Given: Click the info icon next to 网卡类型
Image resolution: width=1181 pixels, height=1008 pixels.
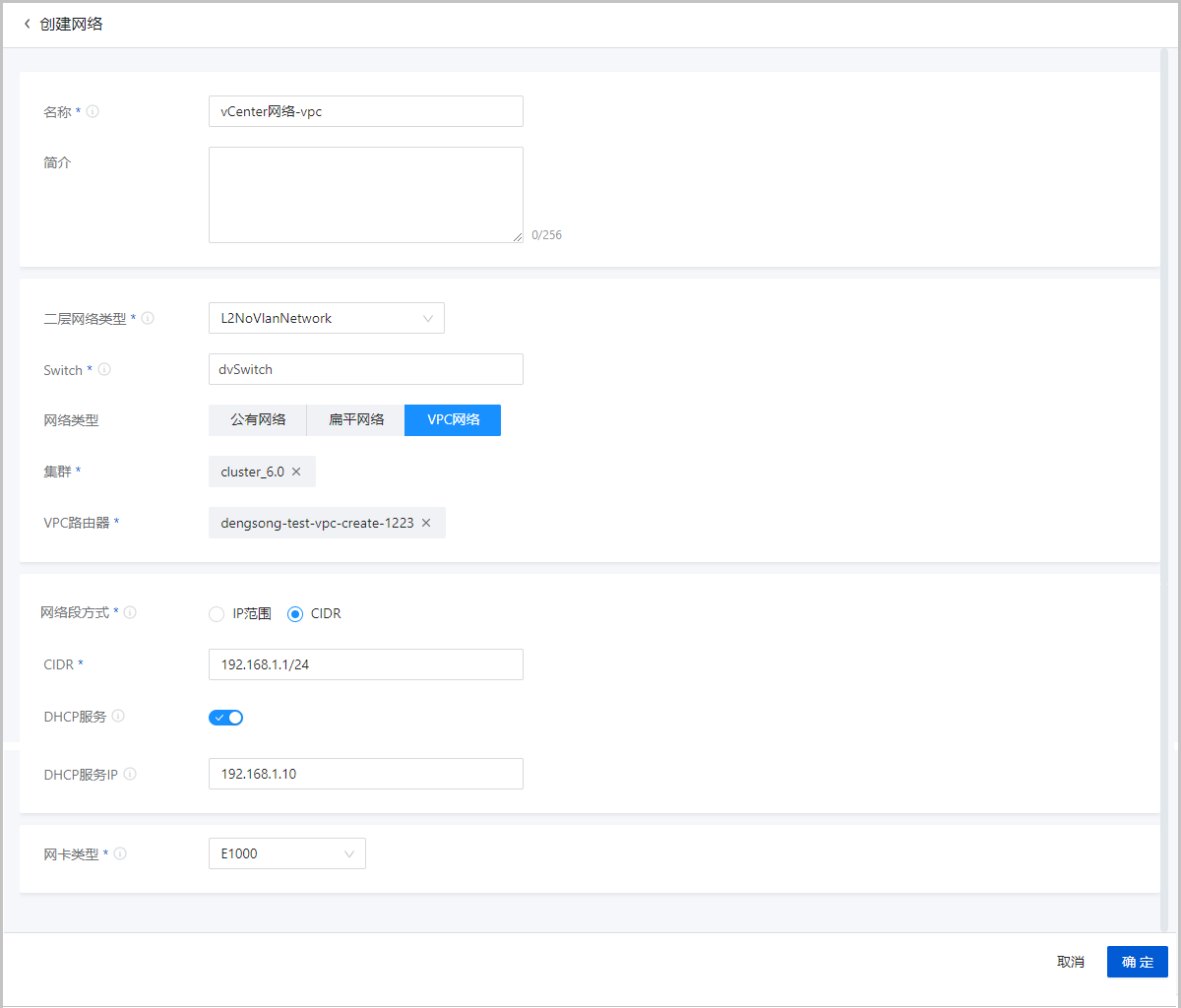Looking at the screenshot, I should click(x=121, y=854).
